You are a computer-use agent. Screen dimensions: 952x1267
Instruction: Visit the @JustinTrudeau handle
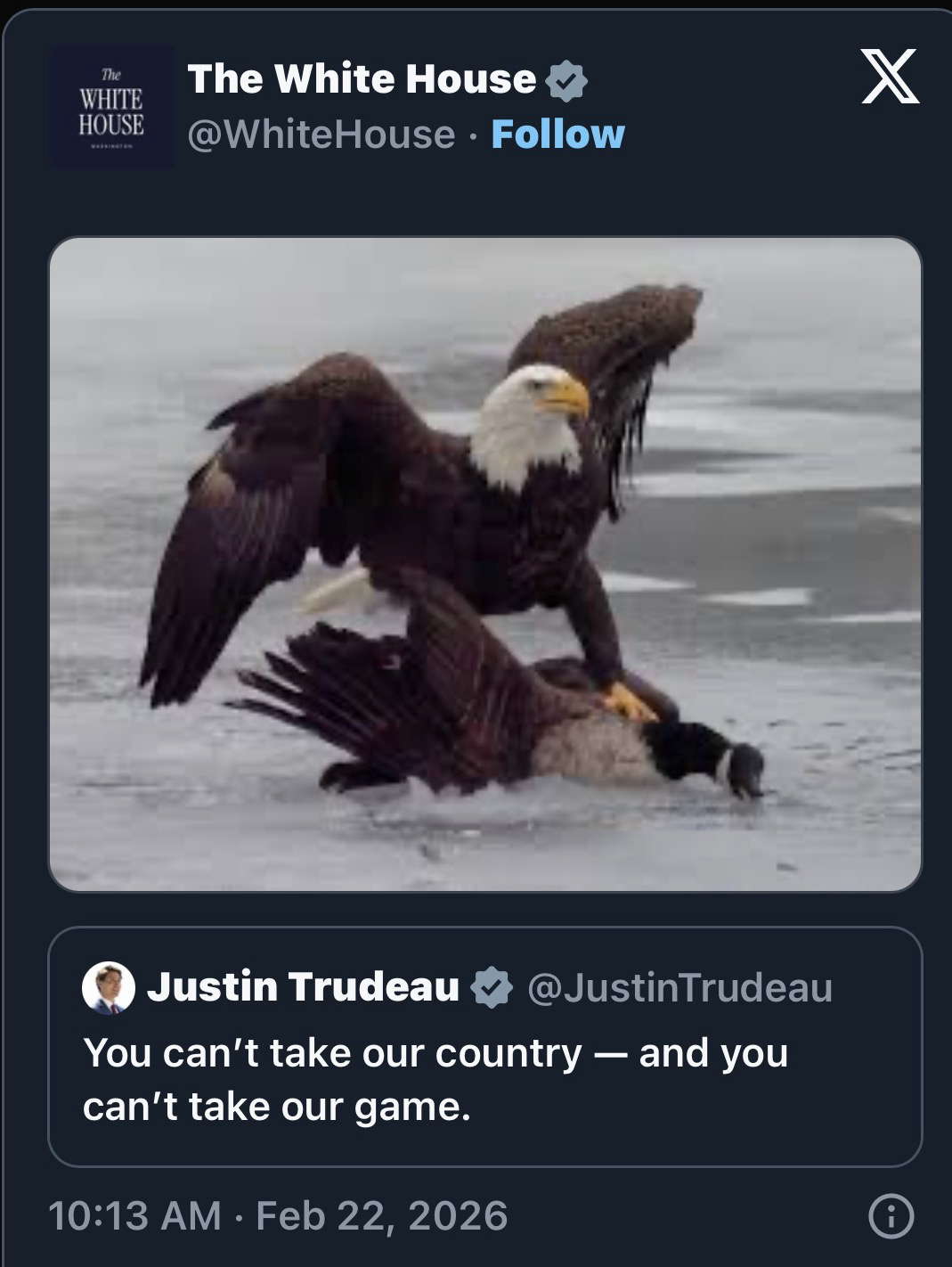click(x=680, y=987)
